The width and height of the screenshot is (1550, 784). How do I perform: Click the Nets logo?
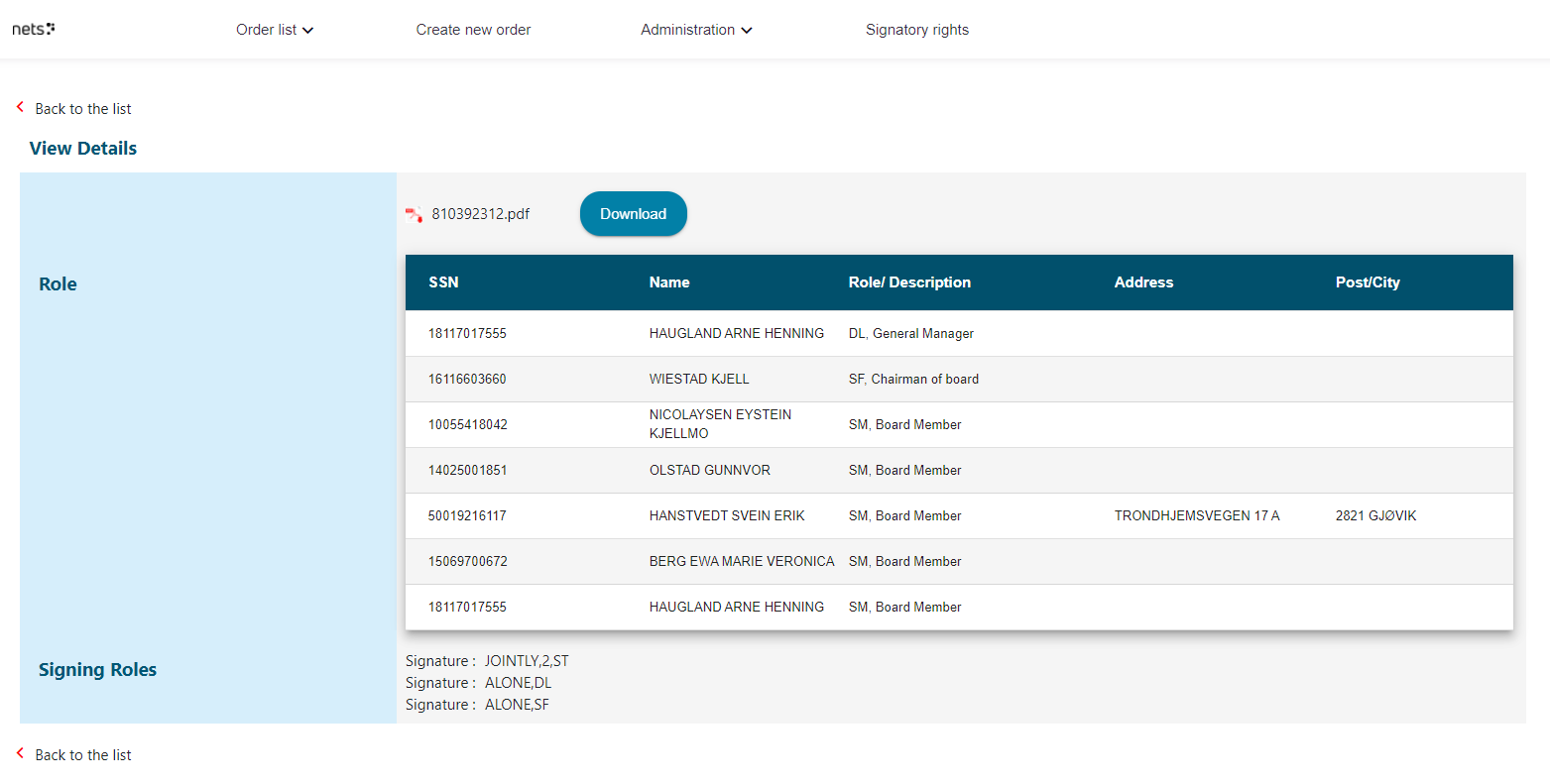(x=33, y=29)
